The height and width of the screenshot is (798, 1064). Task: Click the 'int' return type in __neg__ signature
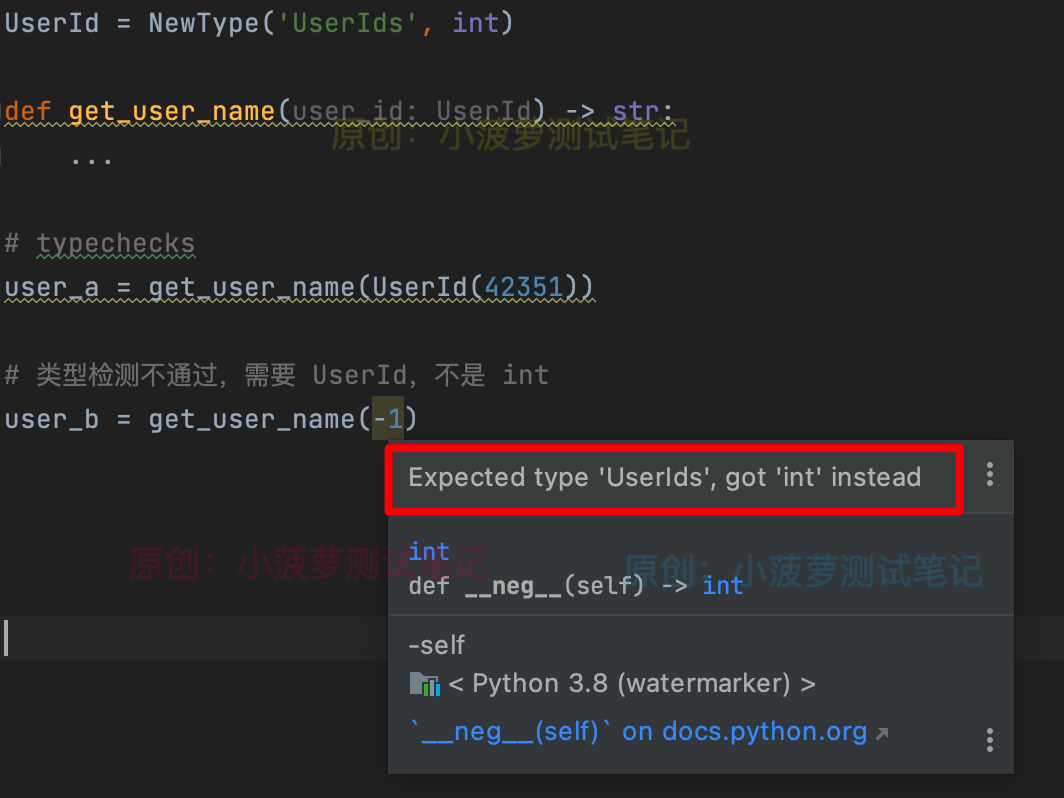pyautogui.click(x=723, y=586)
